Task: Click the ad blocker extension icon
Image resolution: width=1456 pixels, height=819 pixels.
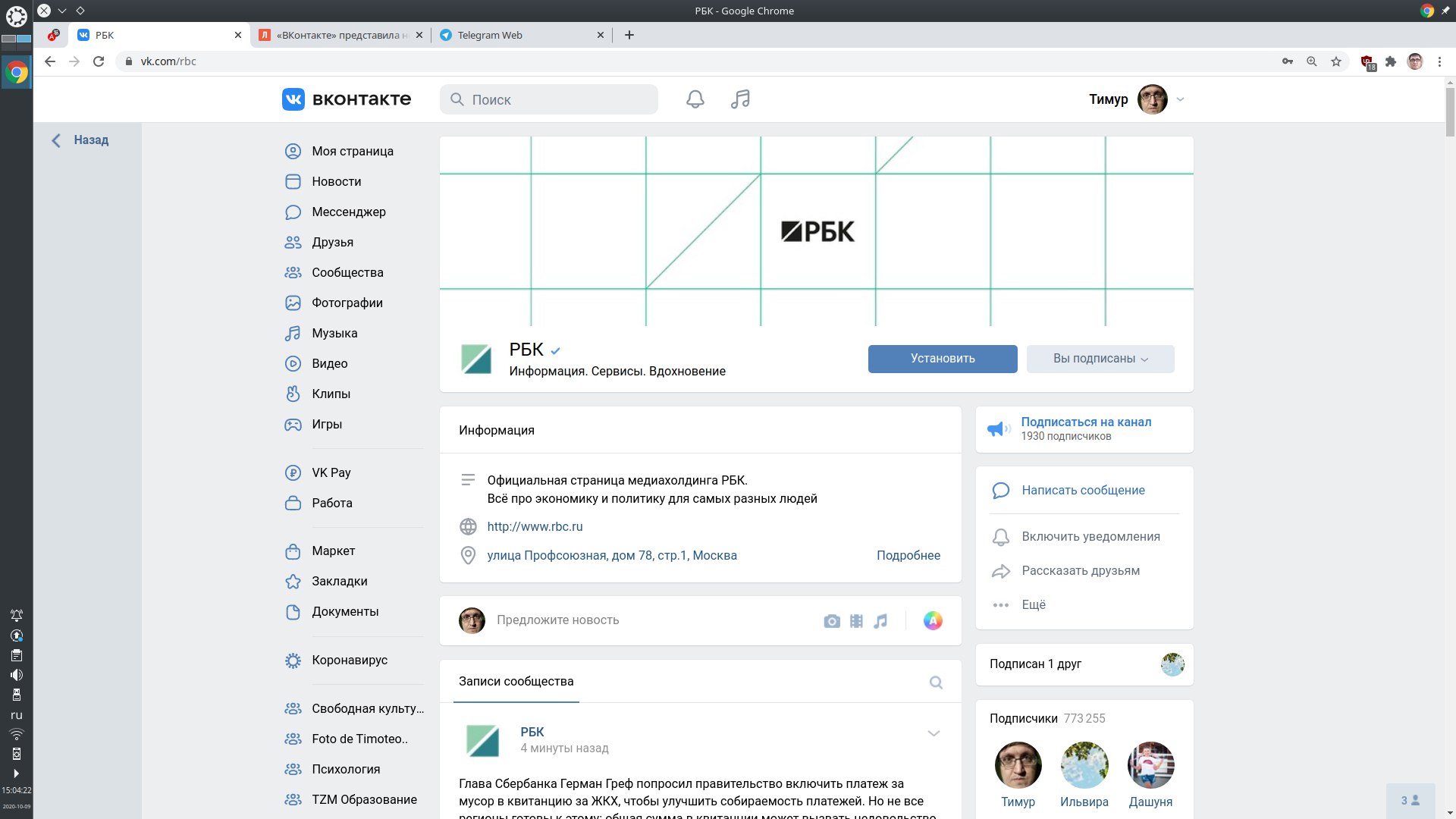Action: tap(1367, 62)
